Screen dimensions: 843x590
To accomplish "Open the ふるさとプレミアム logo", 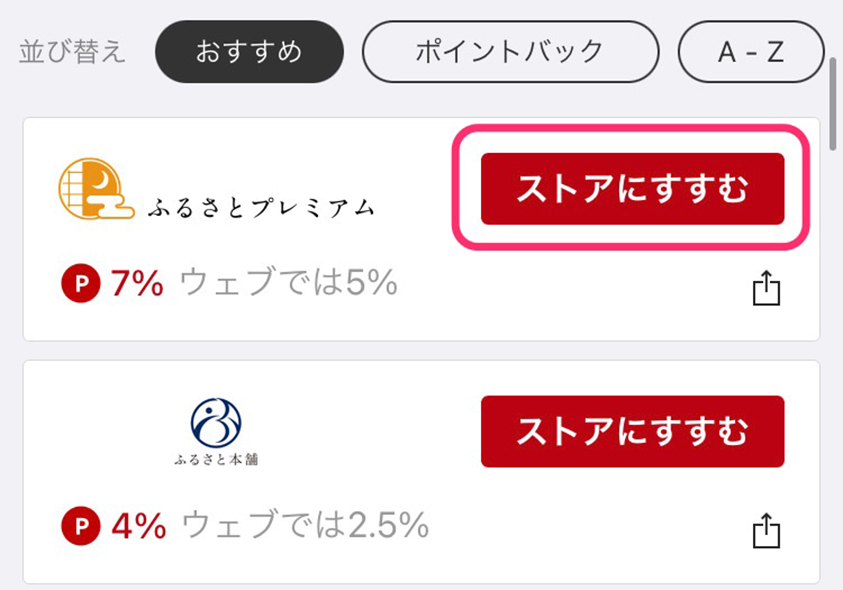I will 216,189.
